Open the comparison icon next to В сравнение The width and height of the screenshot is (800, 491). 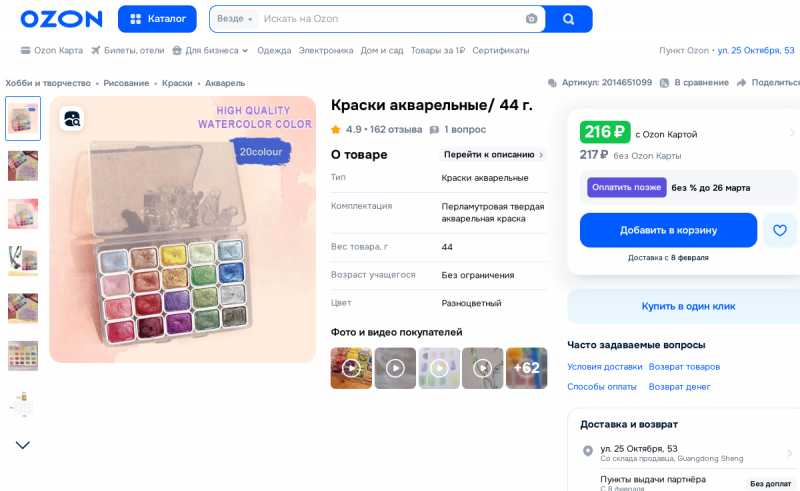pyautogui.click(x=664, y=83)
